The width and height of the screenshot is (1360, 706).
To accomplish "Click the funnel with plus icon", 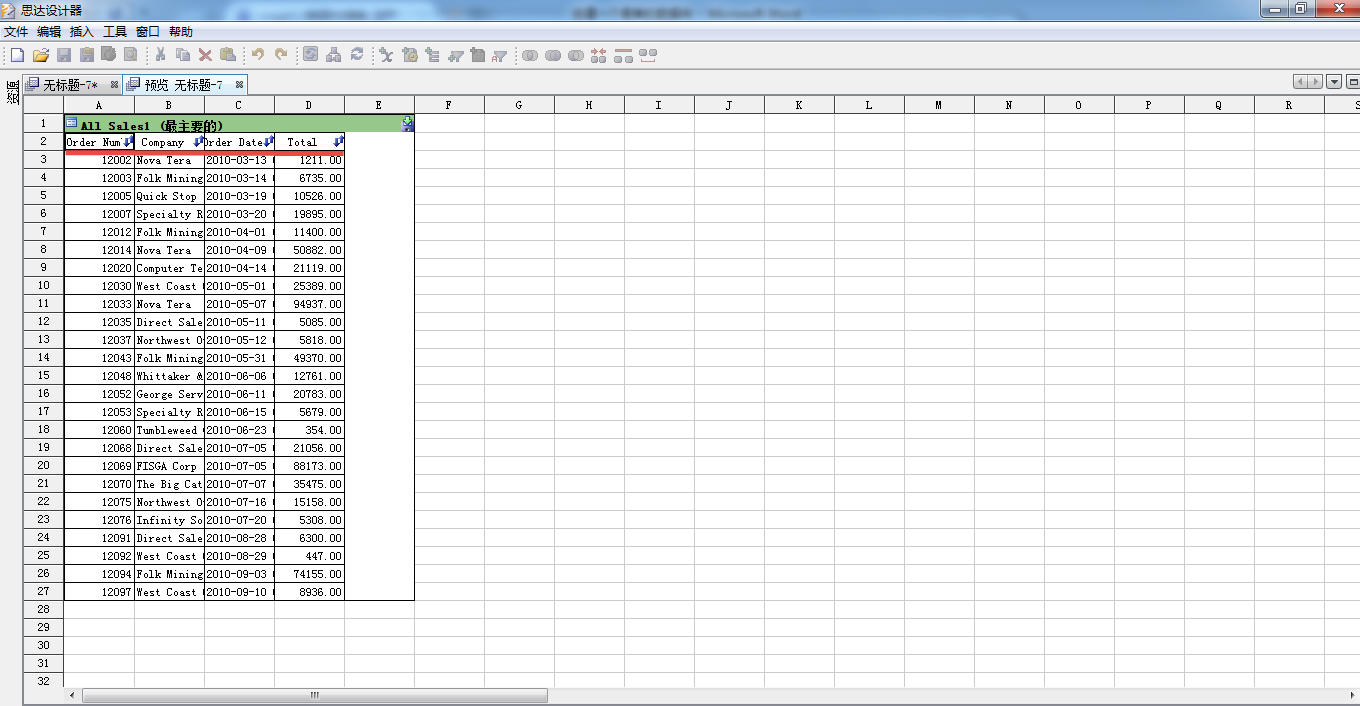I will [x=455, y=55].
